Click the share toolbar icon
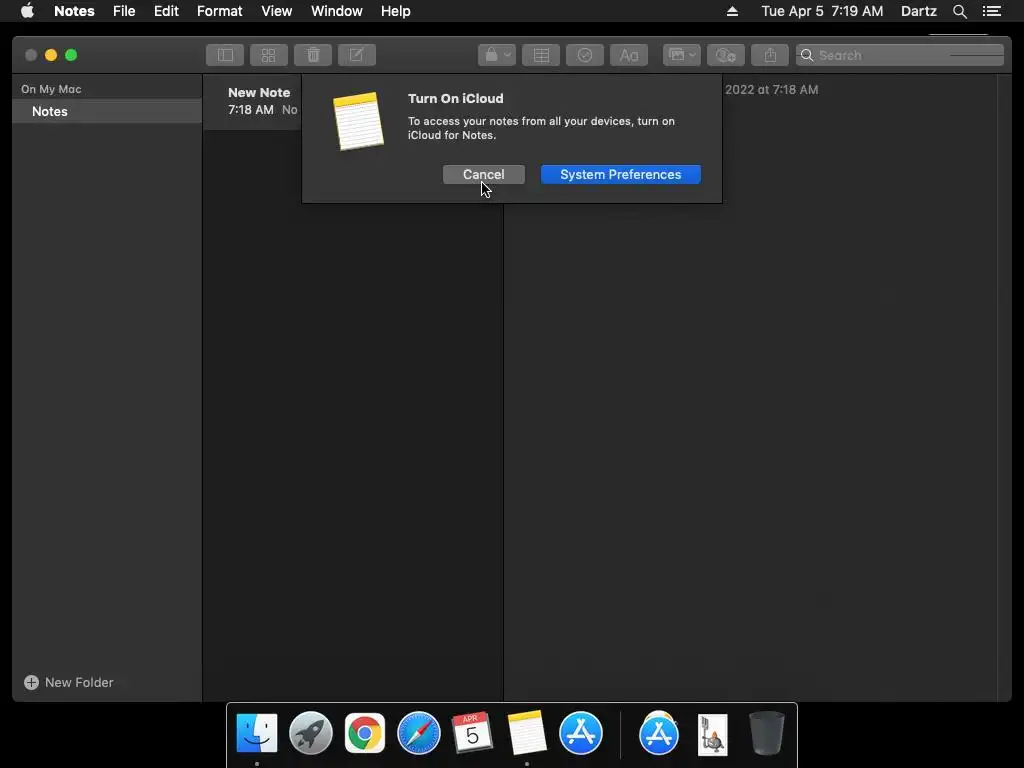Image resolution: width=1024 pixels, height=768 pixels. (x=770, y=56)
